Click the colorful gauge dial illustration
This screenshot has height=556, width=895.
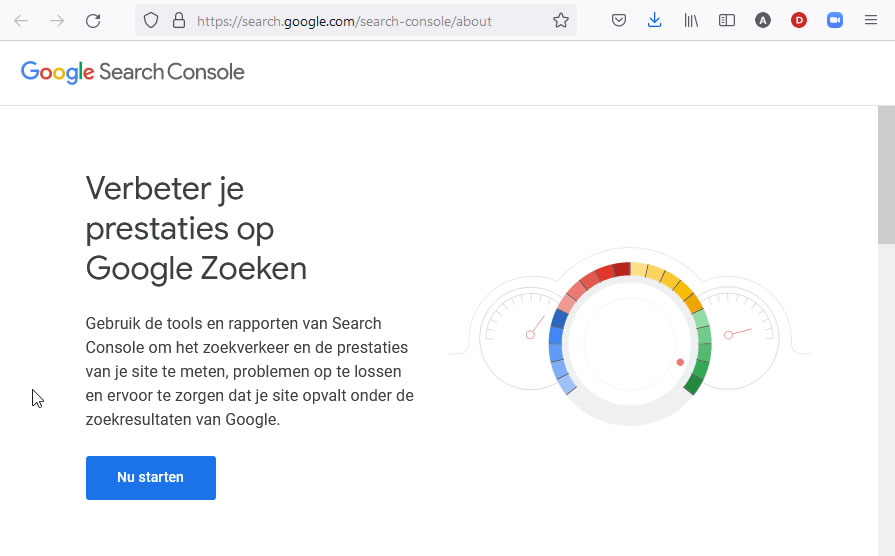tap(630, 337)
